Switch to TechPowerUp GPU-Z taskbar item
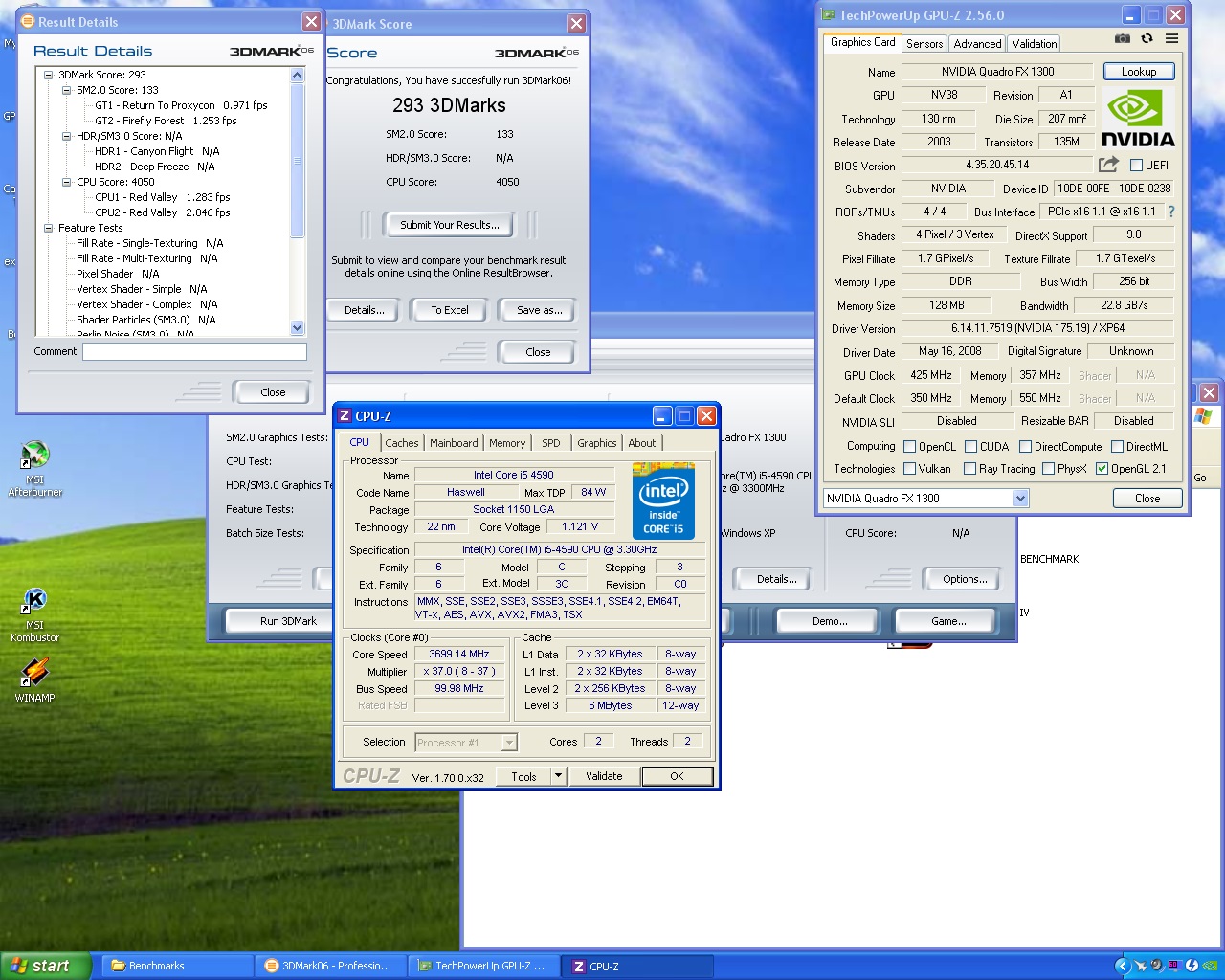 point(485,966)
